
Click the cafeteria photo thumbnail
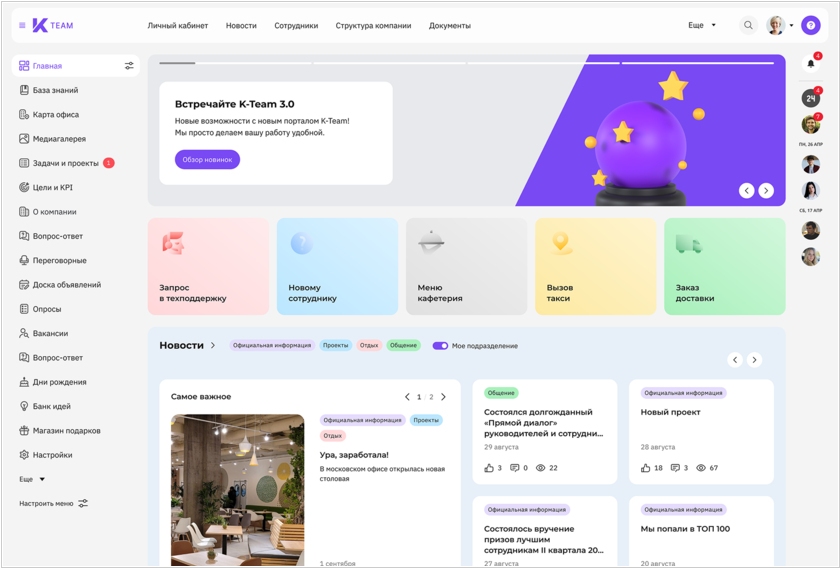coord(237,489)
